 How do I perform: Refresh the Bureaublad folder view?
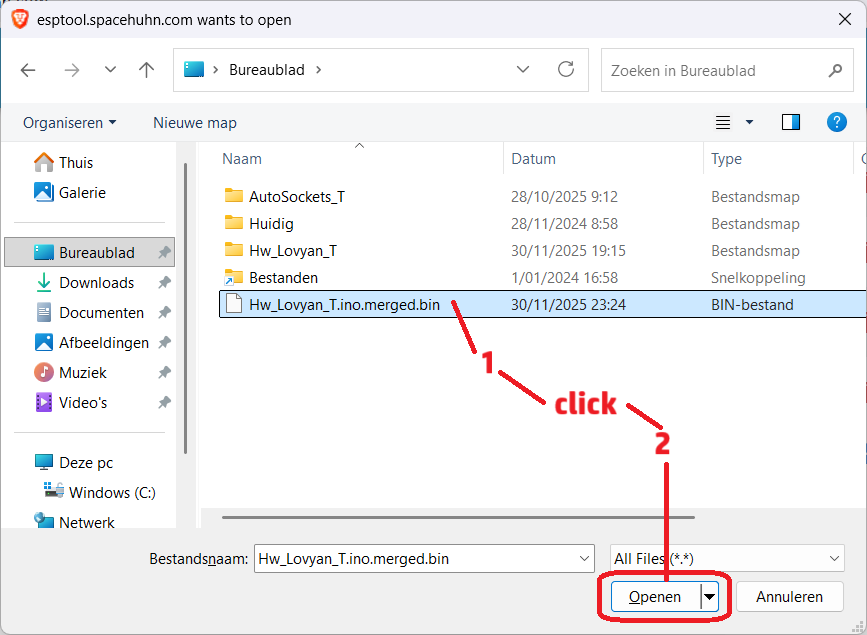[x=566, y=70]
